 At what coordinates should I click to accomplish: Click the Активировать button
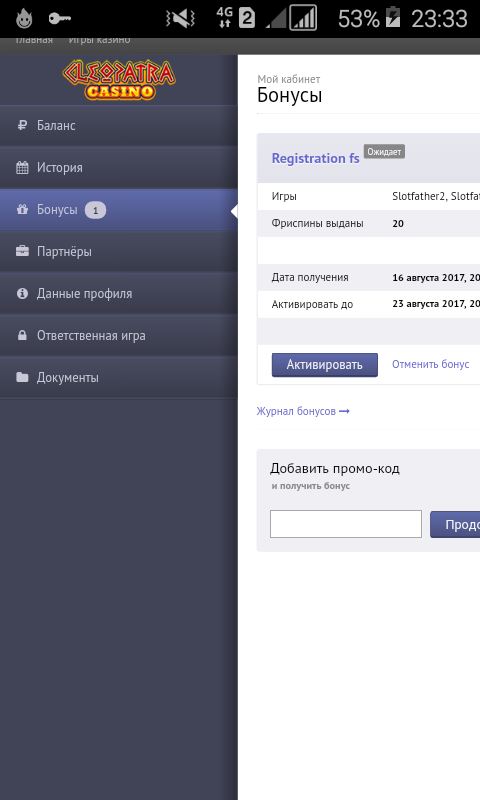click(324, 365)
